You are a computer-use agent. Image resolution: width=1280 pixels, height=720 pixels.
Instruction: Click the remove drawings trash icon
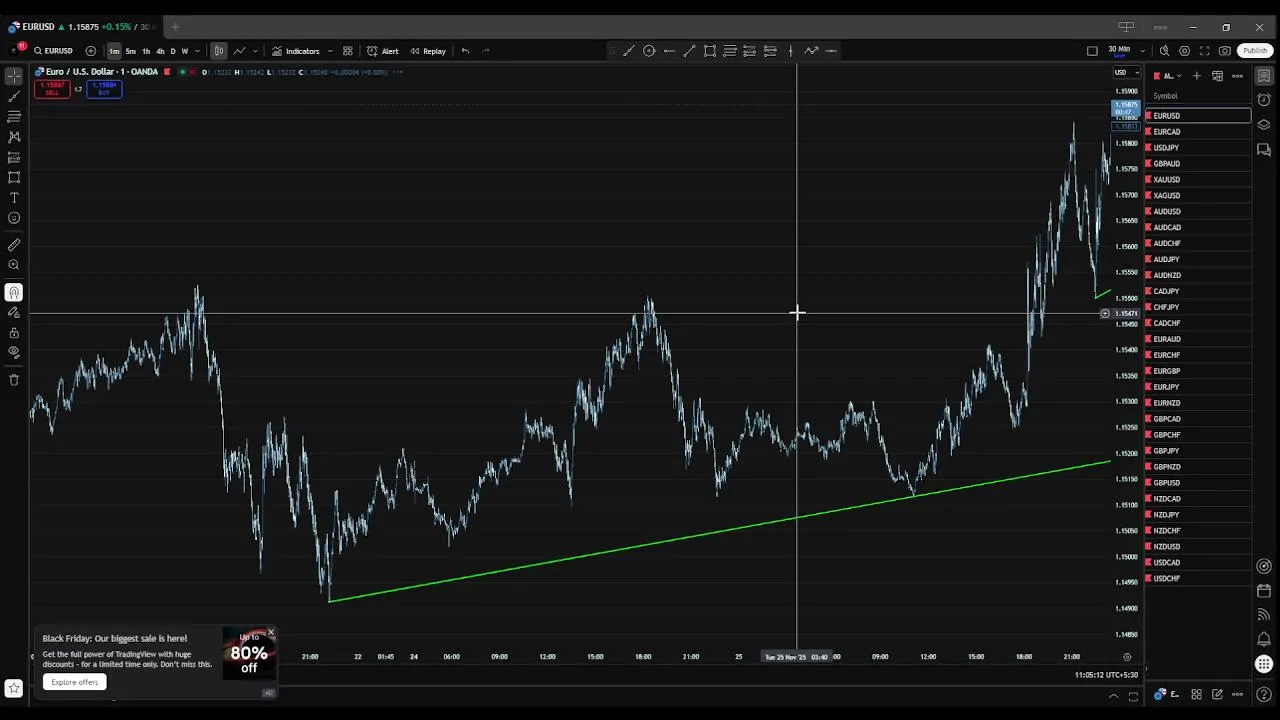[x=14, y=380]
